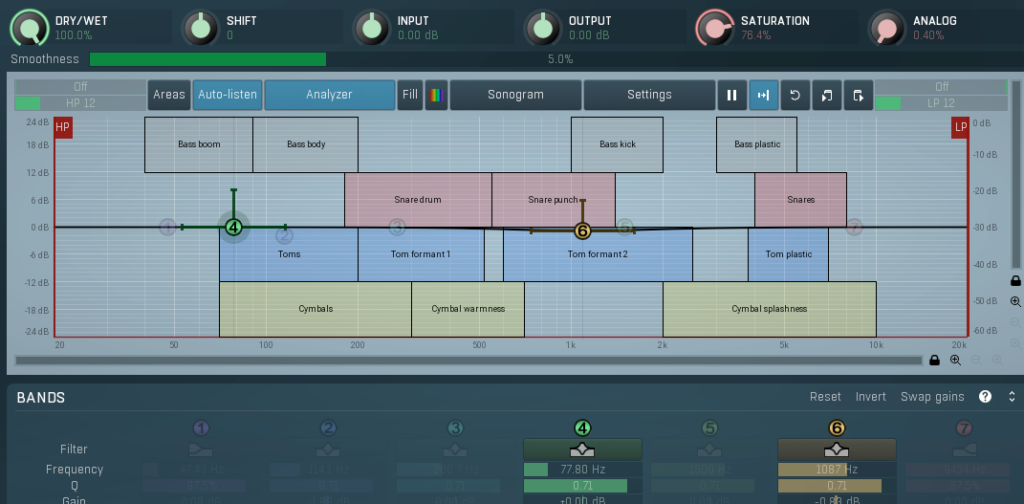Click the red HP marker on graph

(x=63, y=128)
